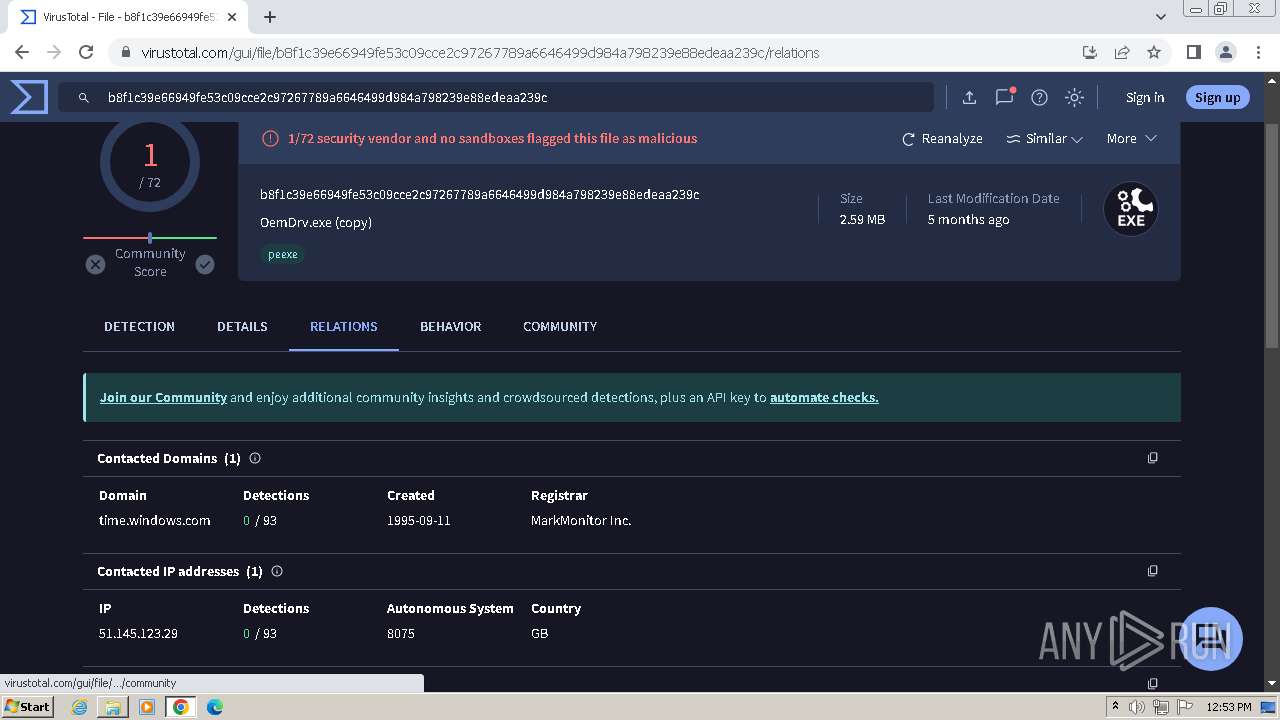
Task: Open File Explorer from taskbar
Action: 113,707
